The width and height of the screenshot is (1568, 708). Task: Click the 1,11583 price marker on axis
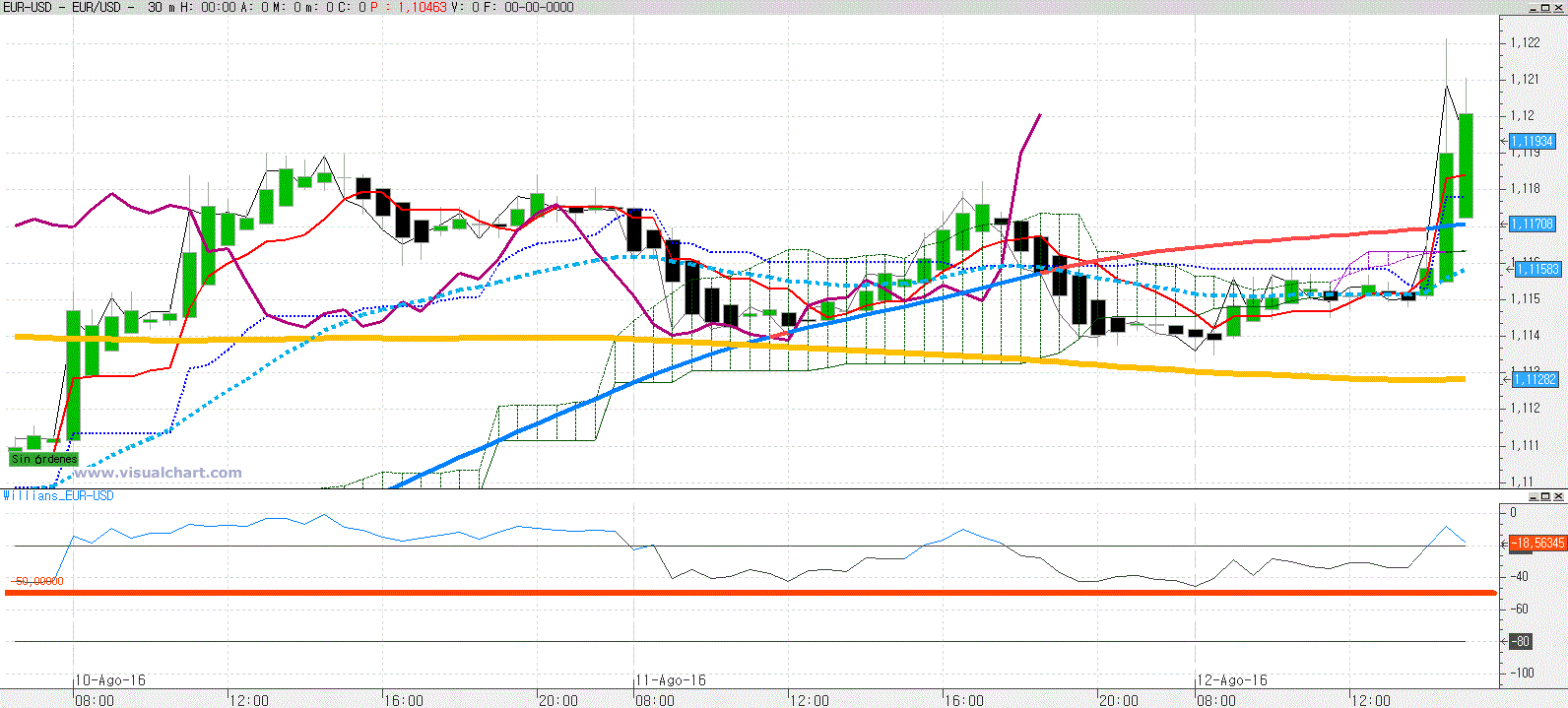(x=1536, y=269)
